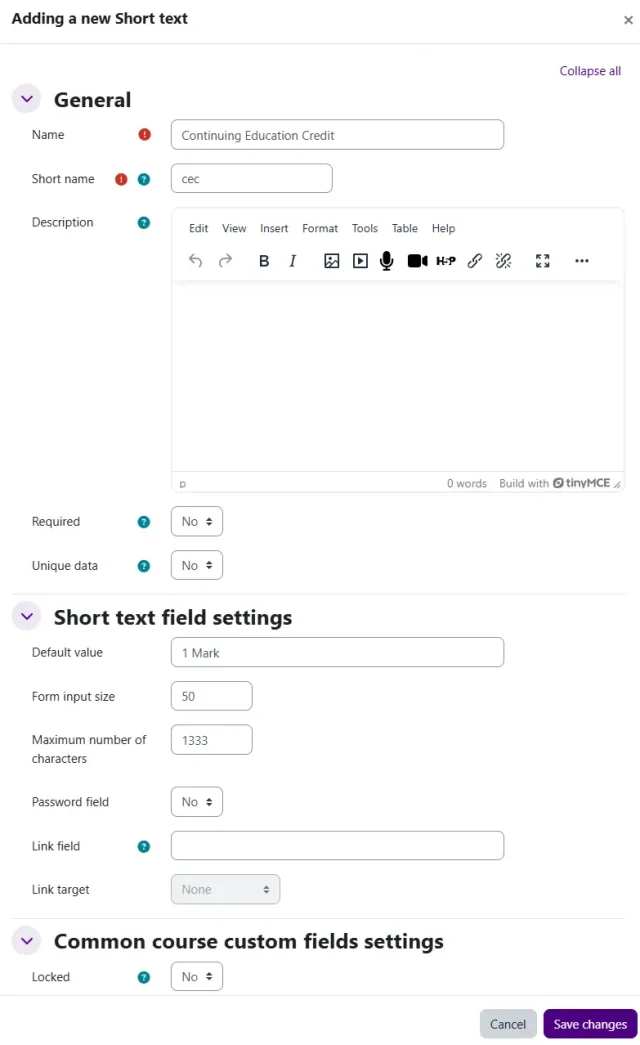Open the Unique data dropdown
The image size is (640, 1045).
coord(197,566)
